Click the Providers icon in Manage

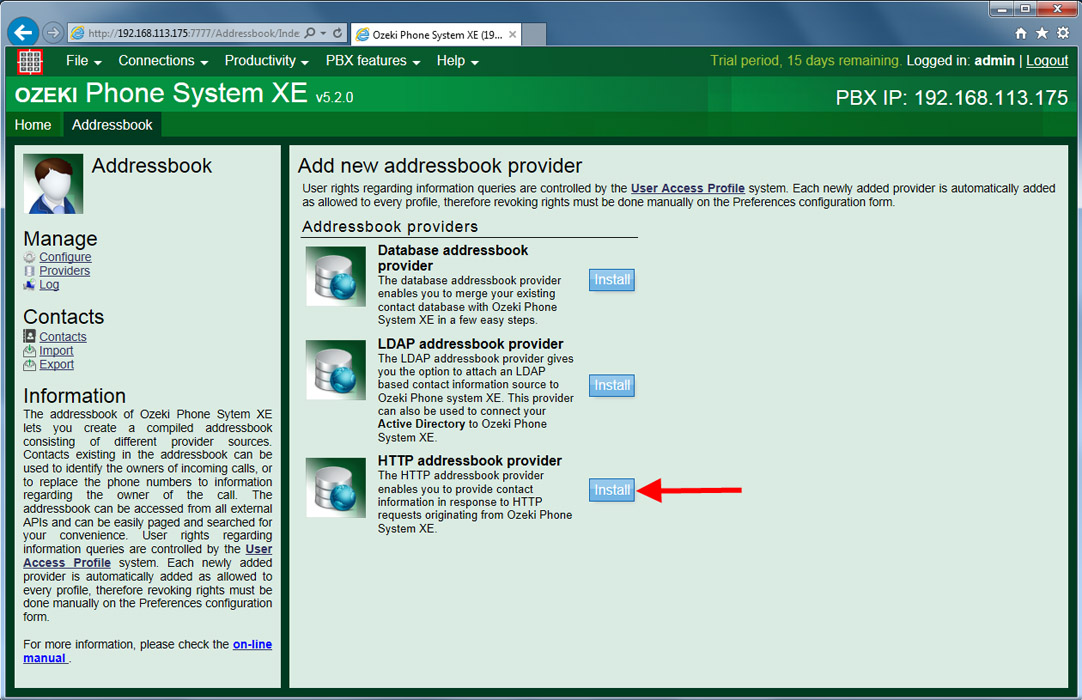29,271
